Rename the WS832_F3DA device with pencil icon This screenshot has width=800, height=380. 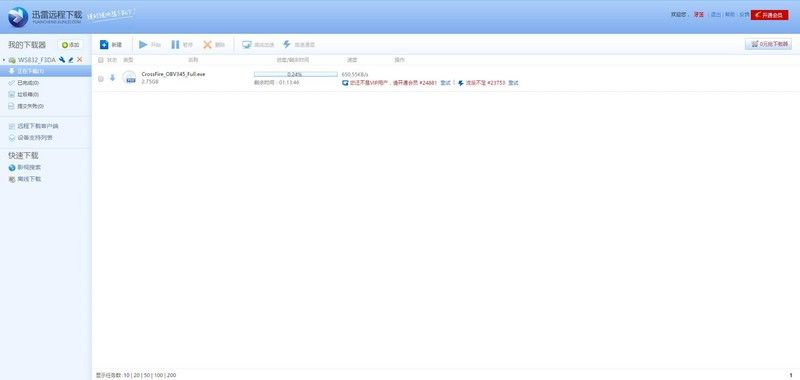71,60
